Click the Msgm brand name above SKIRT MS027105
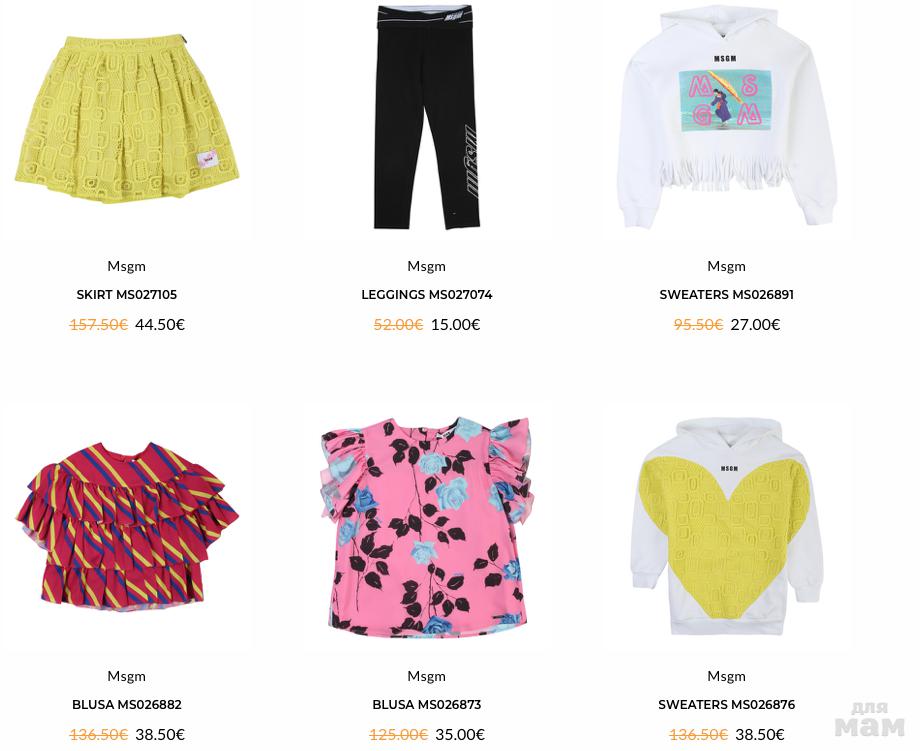 pyautogui.click(x=127, y=266)
